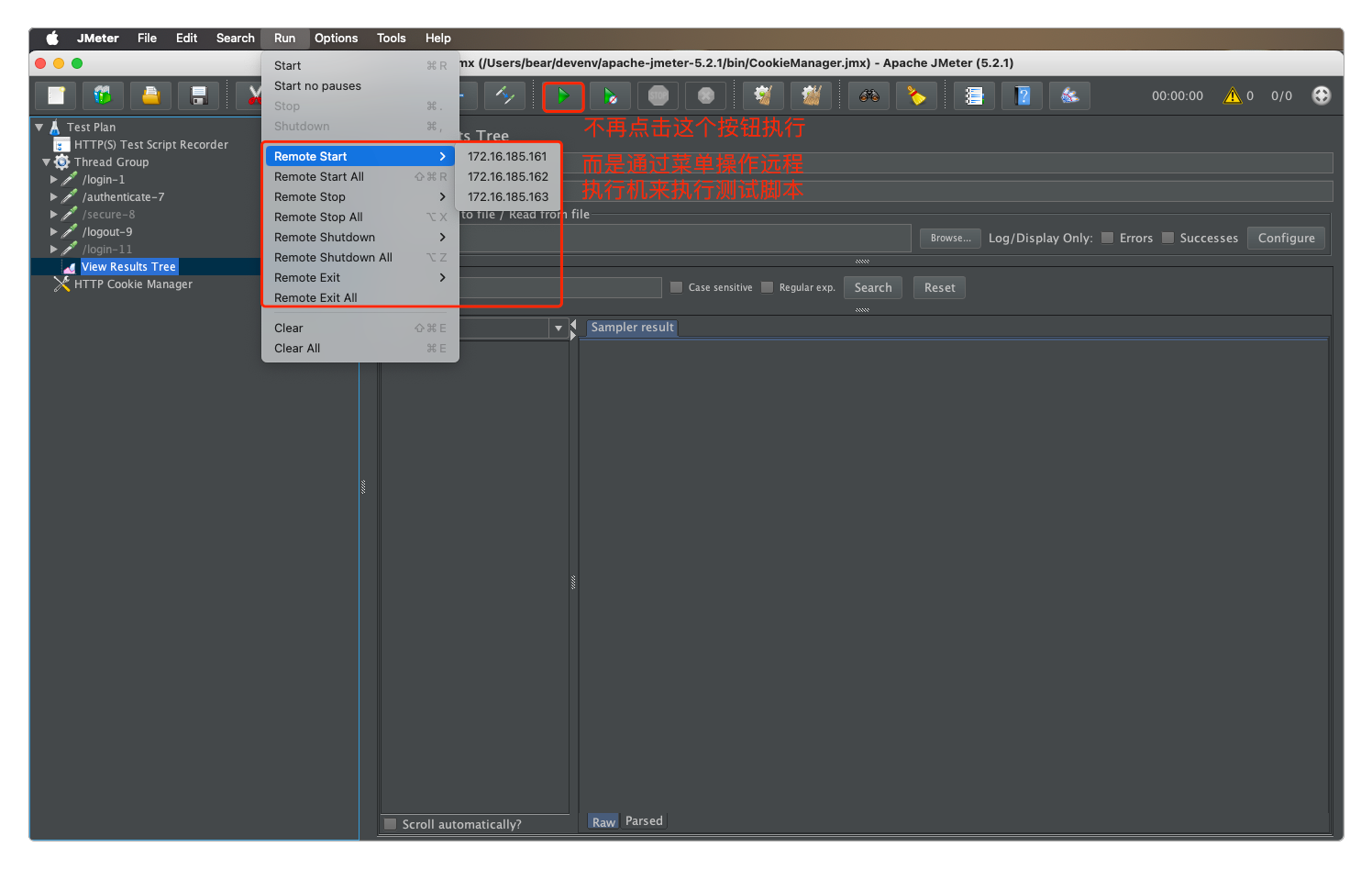Click the Function Helper list icon
The height and width of the screenshot is (869, 1372).
[x=974, y=95]
